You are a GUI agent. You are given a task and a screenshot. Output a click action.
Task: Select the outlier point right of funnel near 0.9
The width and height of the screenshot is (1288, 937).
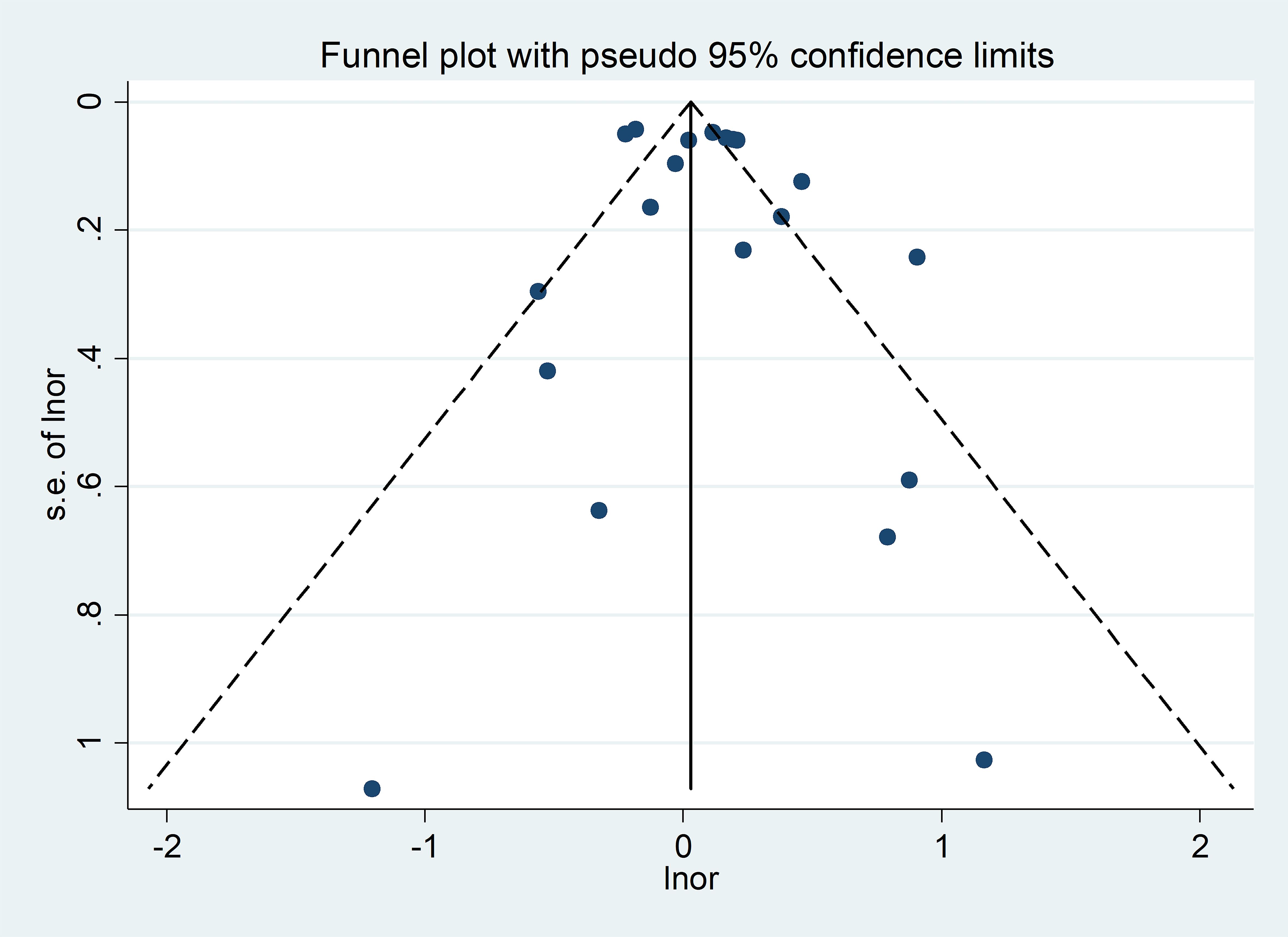[x=917, y=257]
